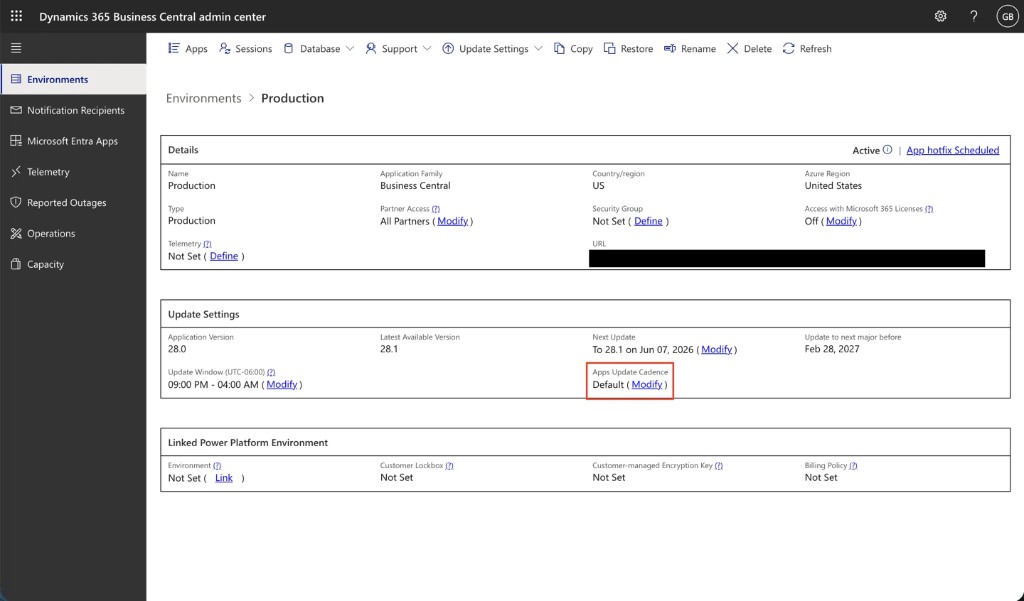Click the Refresh circular arrow icon
Viewport: 1024px width, 601px height.
[x=789, y=48]
